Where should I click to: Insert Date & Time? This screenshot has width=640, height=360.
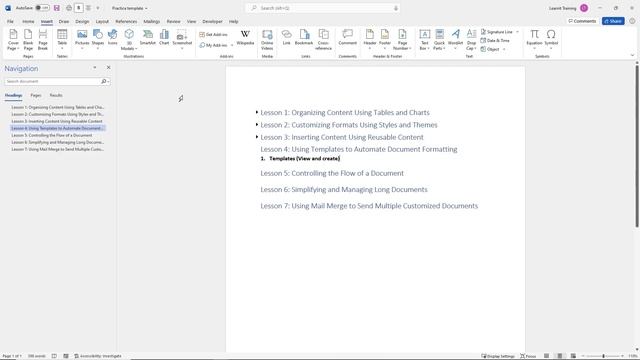point(495,40)
